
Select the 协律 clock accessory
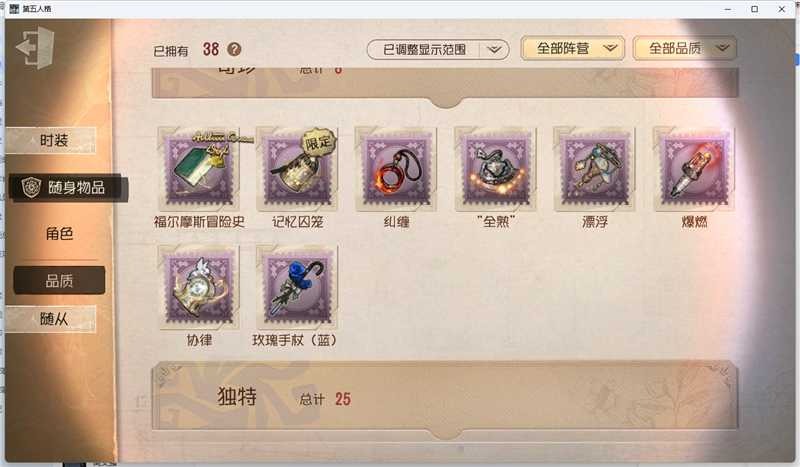pyautogui.click(x=199, y=287)
